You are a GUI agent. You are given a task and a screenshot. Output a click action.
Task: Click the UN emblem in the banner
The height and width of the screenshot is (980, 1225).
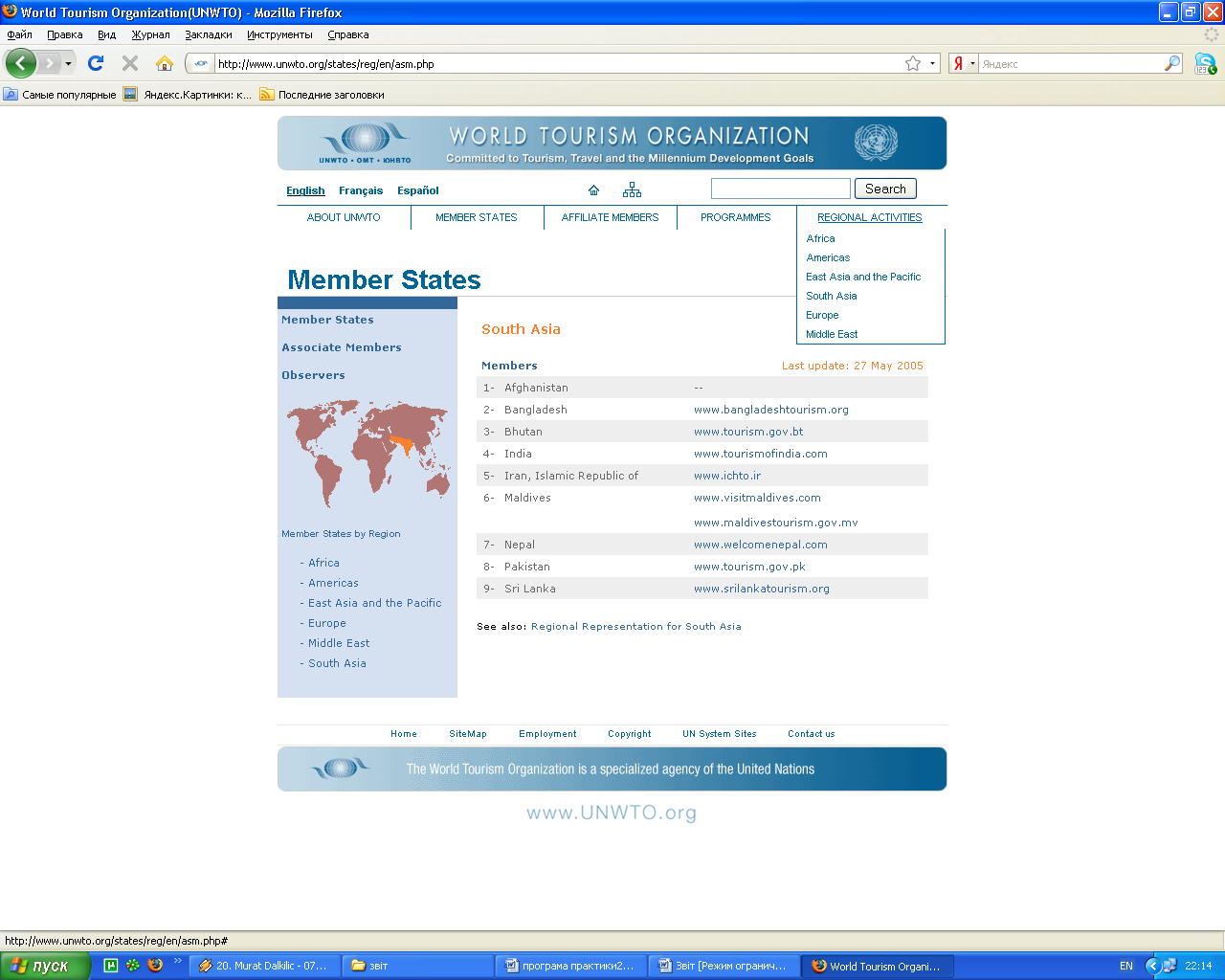(876, 143)
